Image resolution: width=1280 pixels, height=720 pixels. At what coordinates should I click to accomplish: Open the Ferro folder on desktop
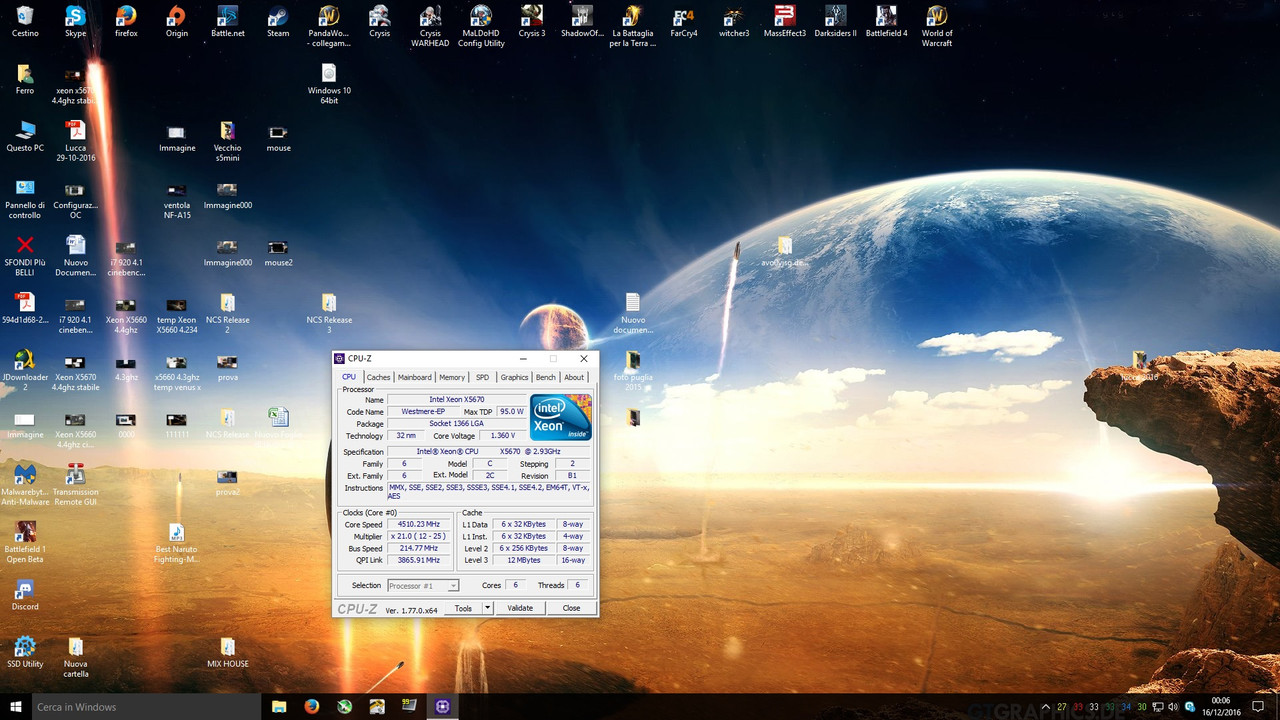(x=25, y=79)
